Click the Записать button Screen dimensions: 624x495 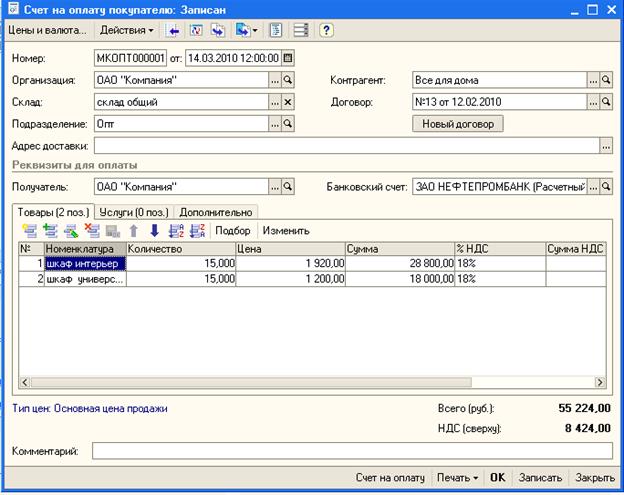542,478
